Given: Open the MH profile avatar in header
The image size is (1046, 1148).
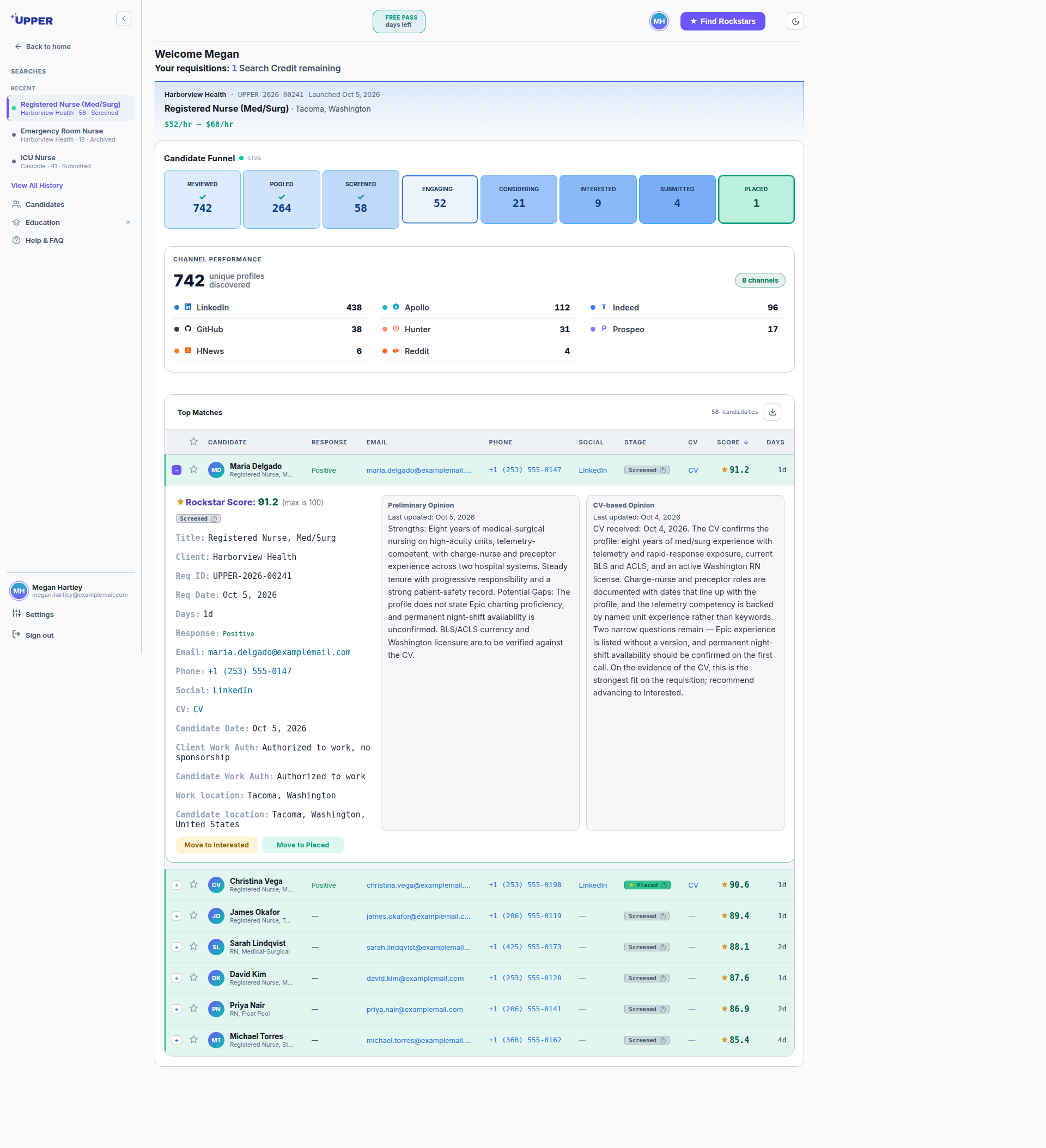Looking at the screenshot, I should (659, 22).
